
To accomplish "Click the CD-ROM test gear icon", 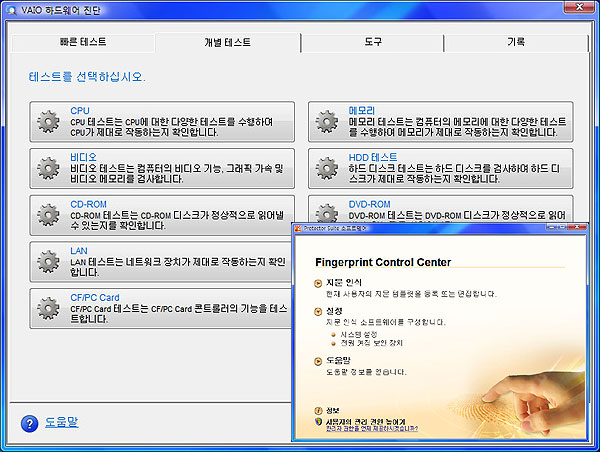I will point(48,215).
